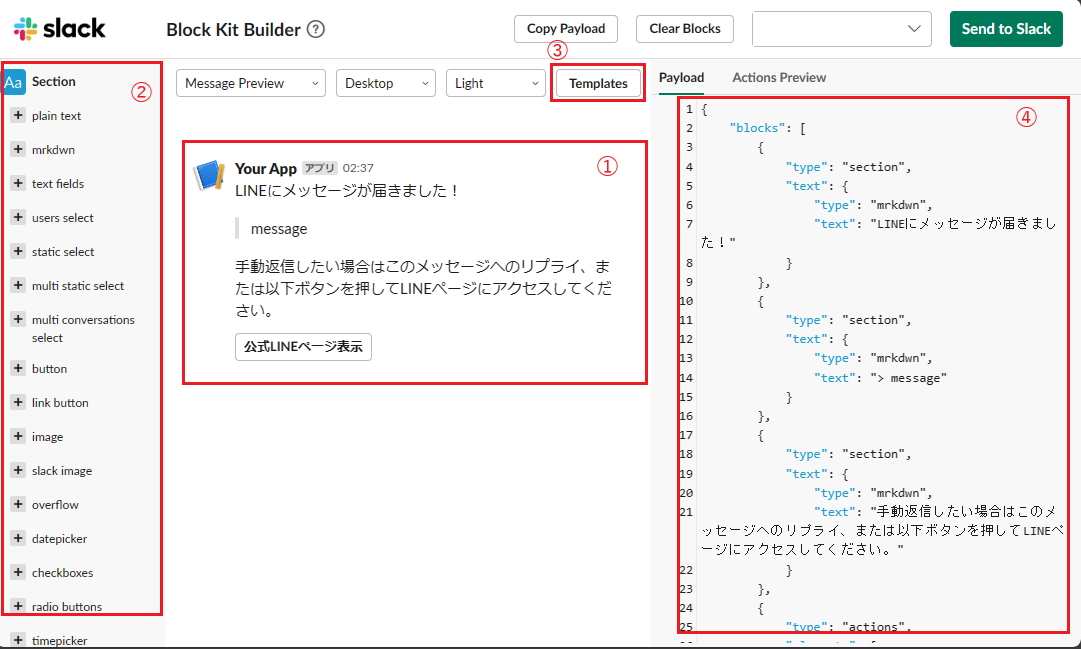Click the 02:37 message timestamp
The height and width of the screenshot is (649, 1081).
[358, 168]
